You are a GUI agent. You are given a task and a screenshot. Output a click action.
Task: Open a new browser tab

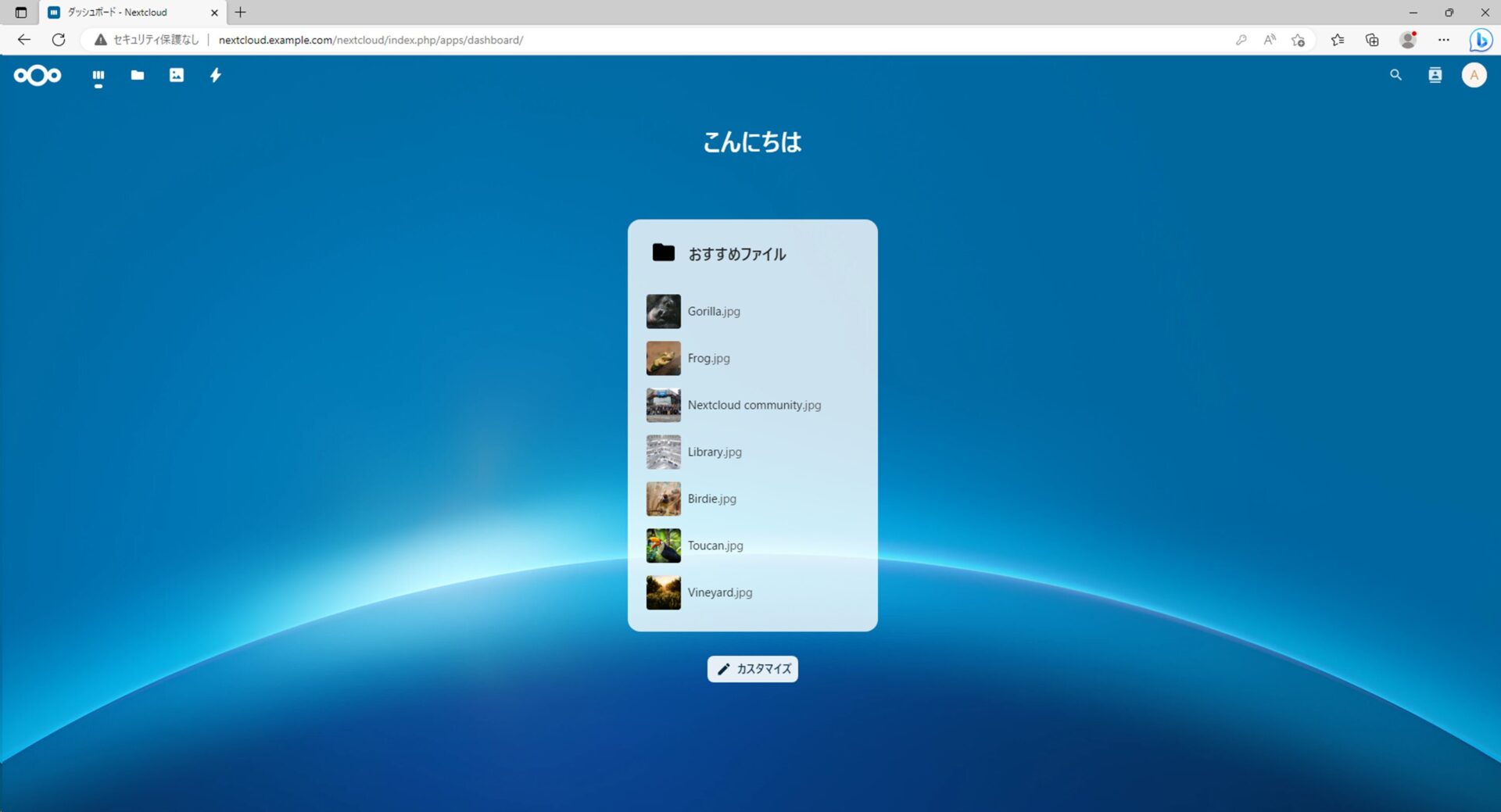tap(241, 13)
